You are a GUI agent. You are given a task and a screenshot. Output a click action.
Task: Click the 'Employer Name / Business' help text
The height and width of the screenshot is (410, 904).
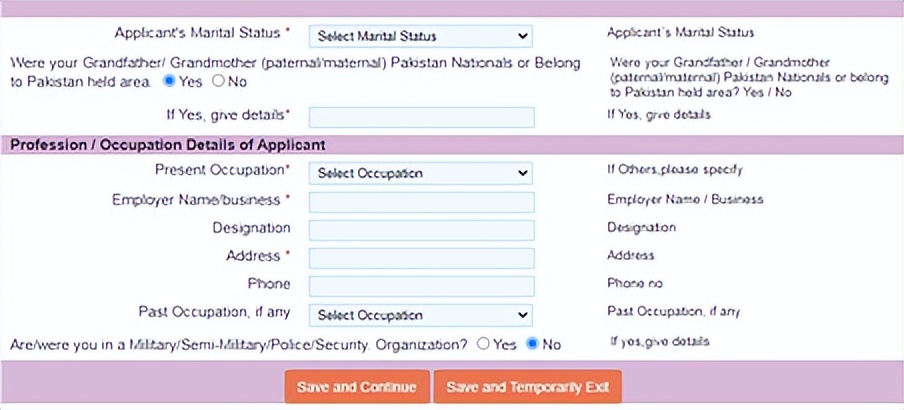coord(685,199)
